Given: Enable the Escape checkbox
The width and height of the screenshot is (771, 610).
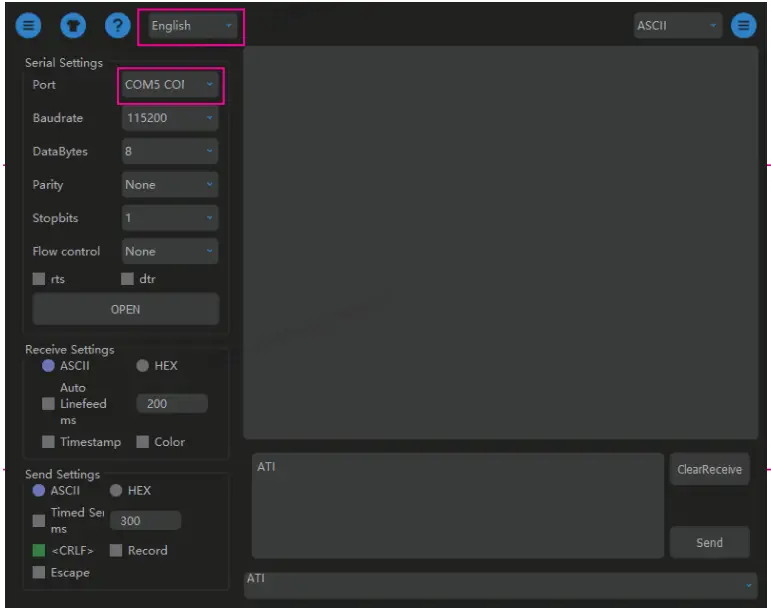Looking at the screenshot, I should pyautogui.click(x=38, y=573).
